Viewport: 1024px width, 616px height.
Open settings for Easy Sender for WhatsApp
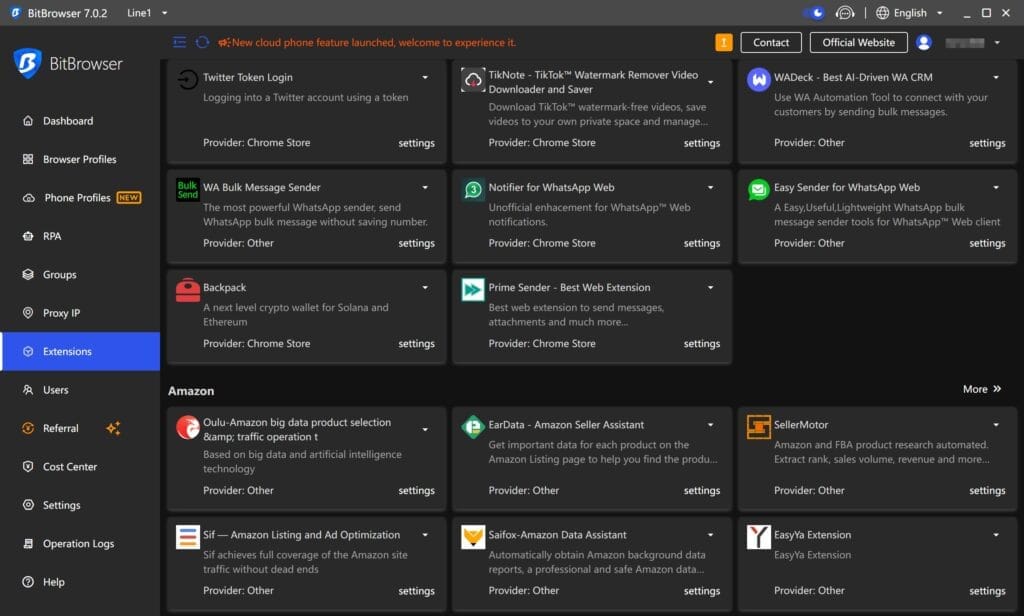click(x=987, y=243)
